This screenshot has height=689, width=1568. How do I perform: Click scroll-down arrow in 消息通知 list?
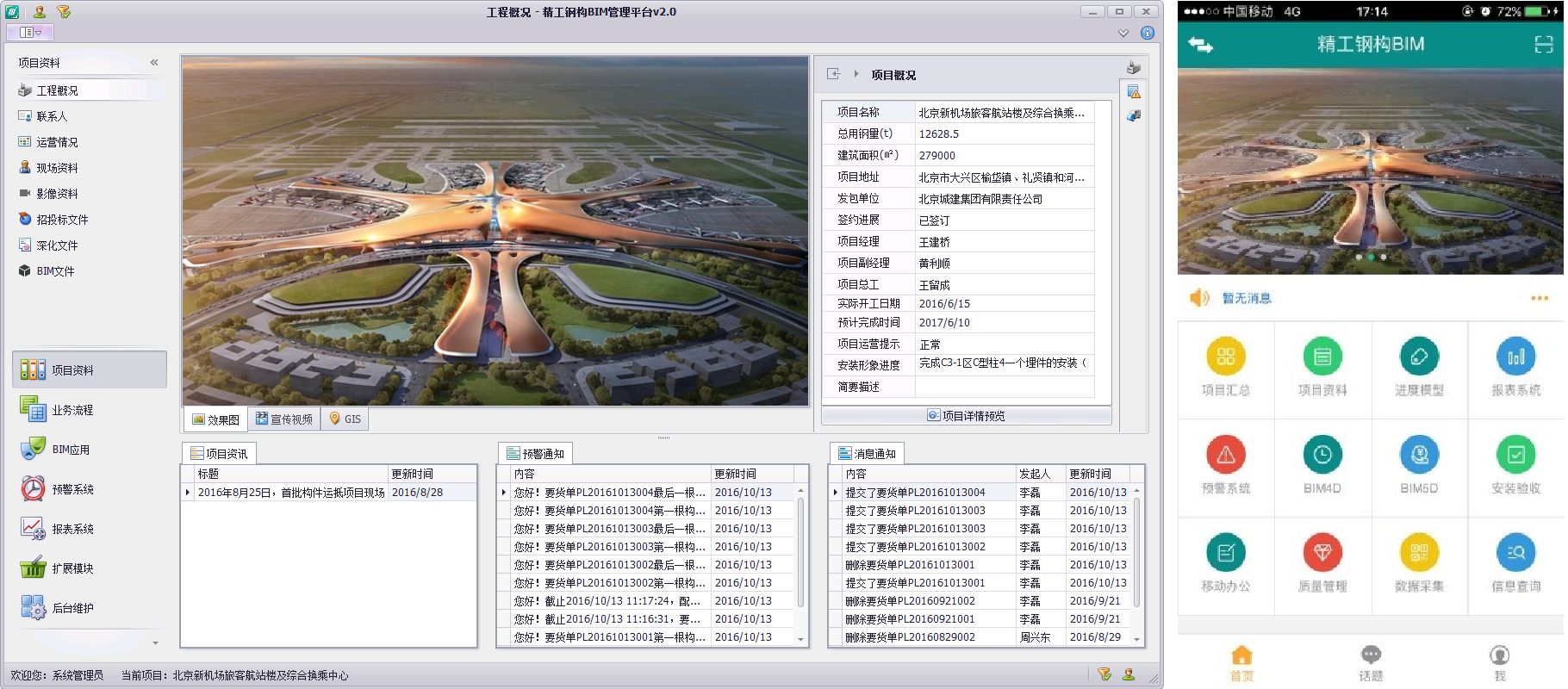1137,640
